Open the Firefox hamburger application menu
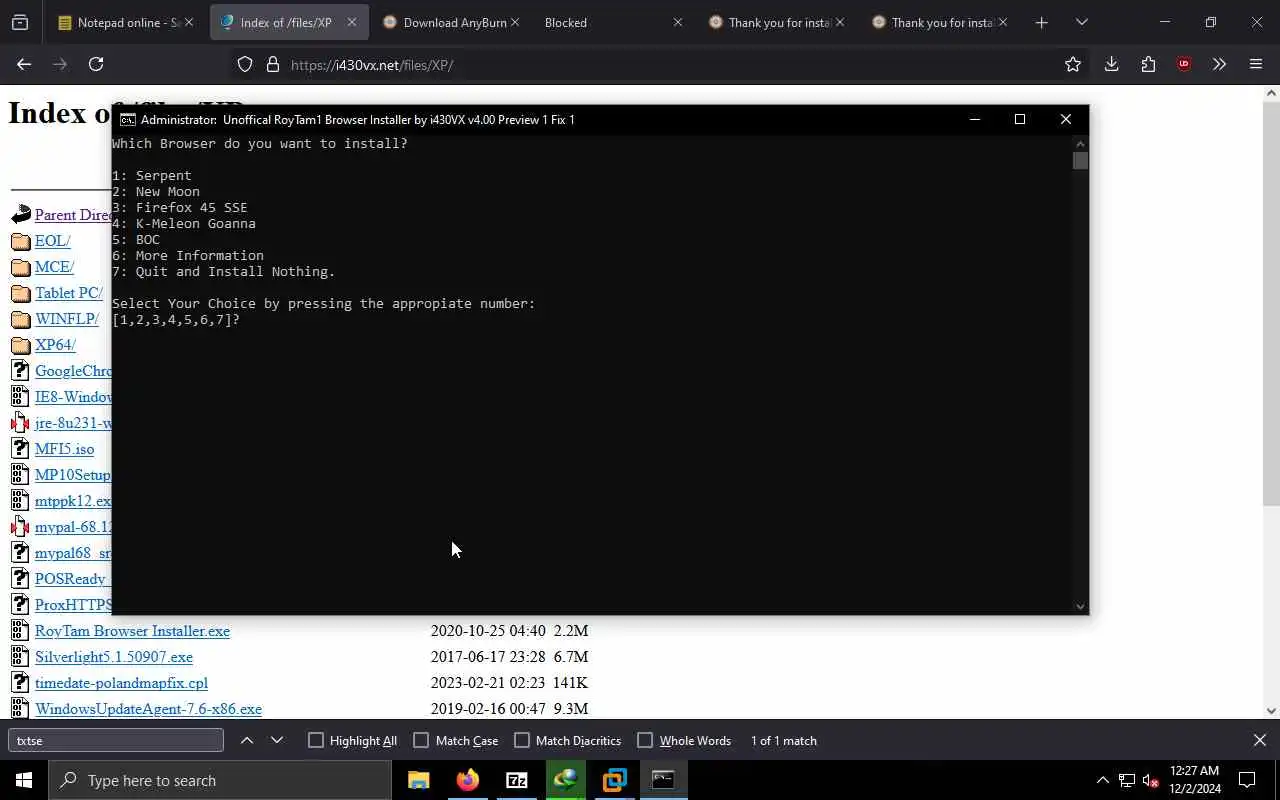 pos(1256,64)
